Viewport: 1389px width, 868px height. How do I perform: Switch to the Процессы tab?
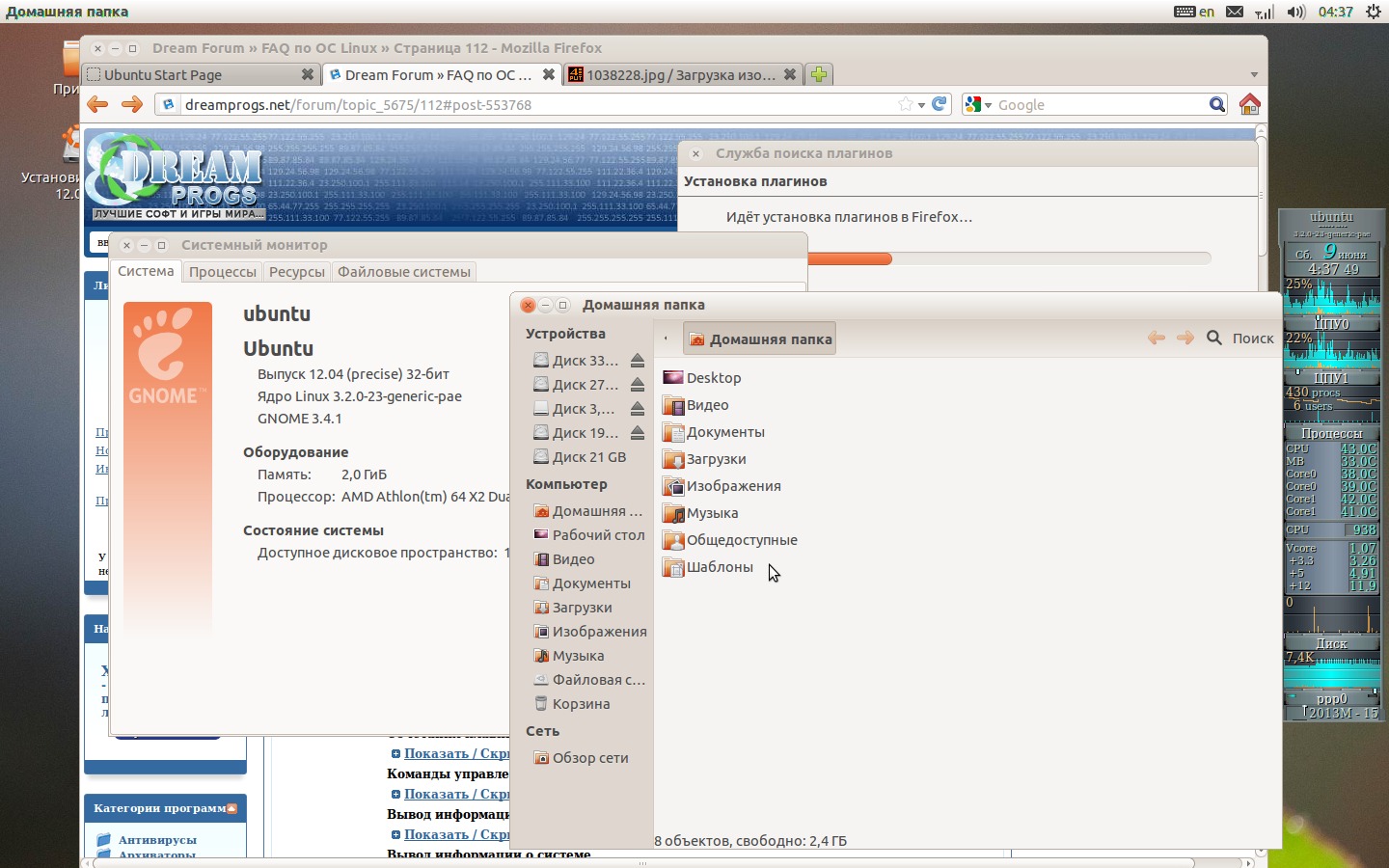223,272
